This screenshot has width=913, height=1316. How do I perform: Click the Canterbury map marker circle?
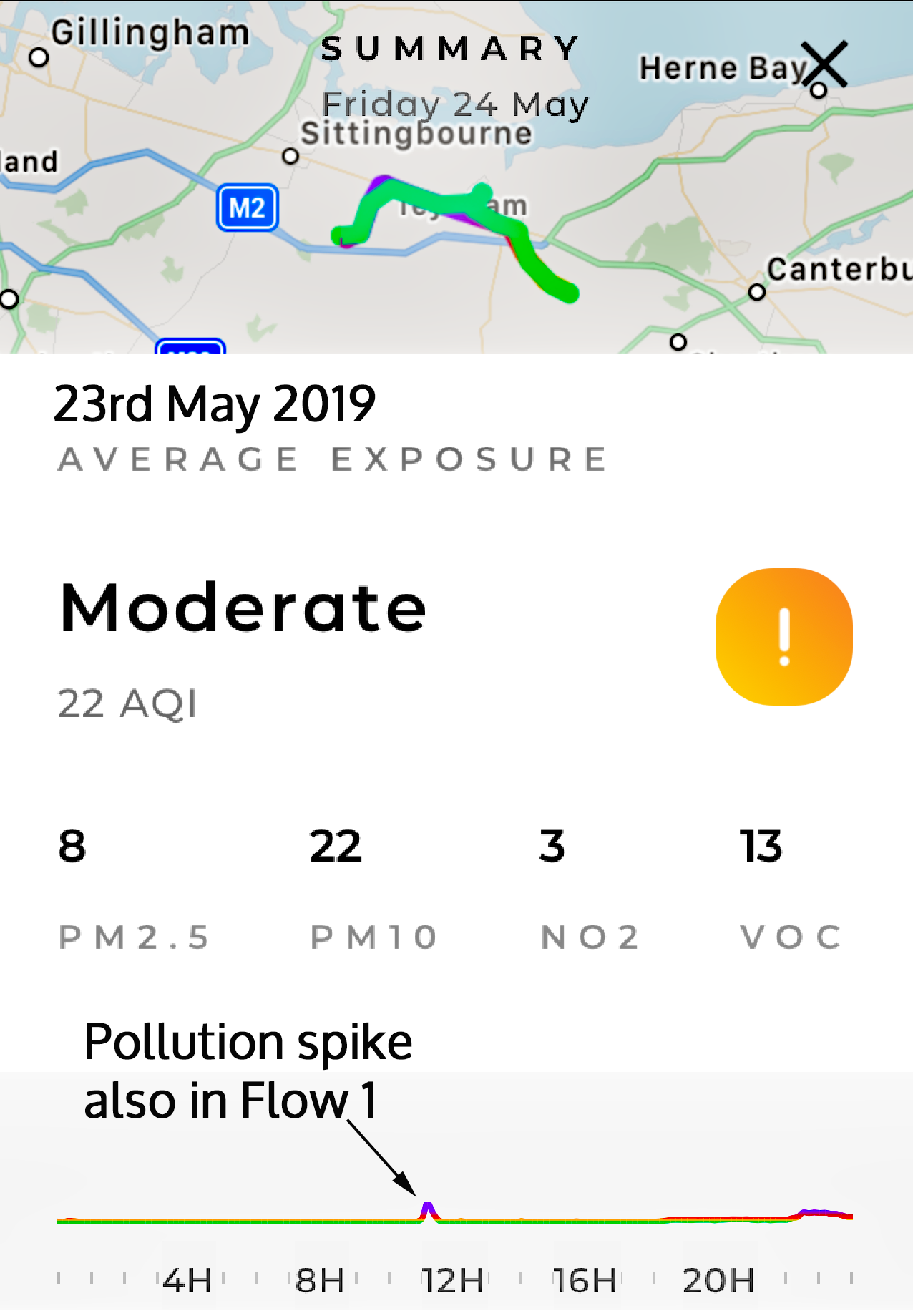coord(756,292)
